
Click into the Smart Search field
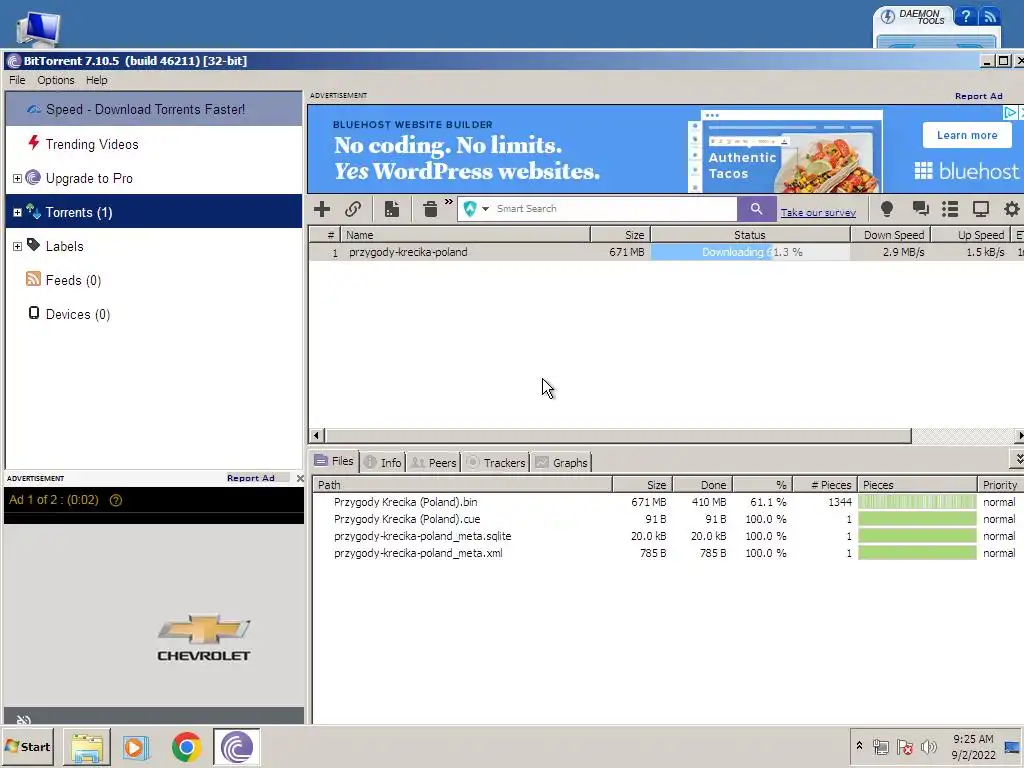click(614, 209)
